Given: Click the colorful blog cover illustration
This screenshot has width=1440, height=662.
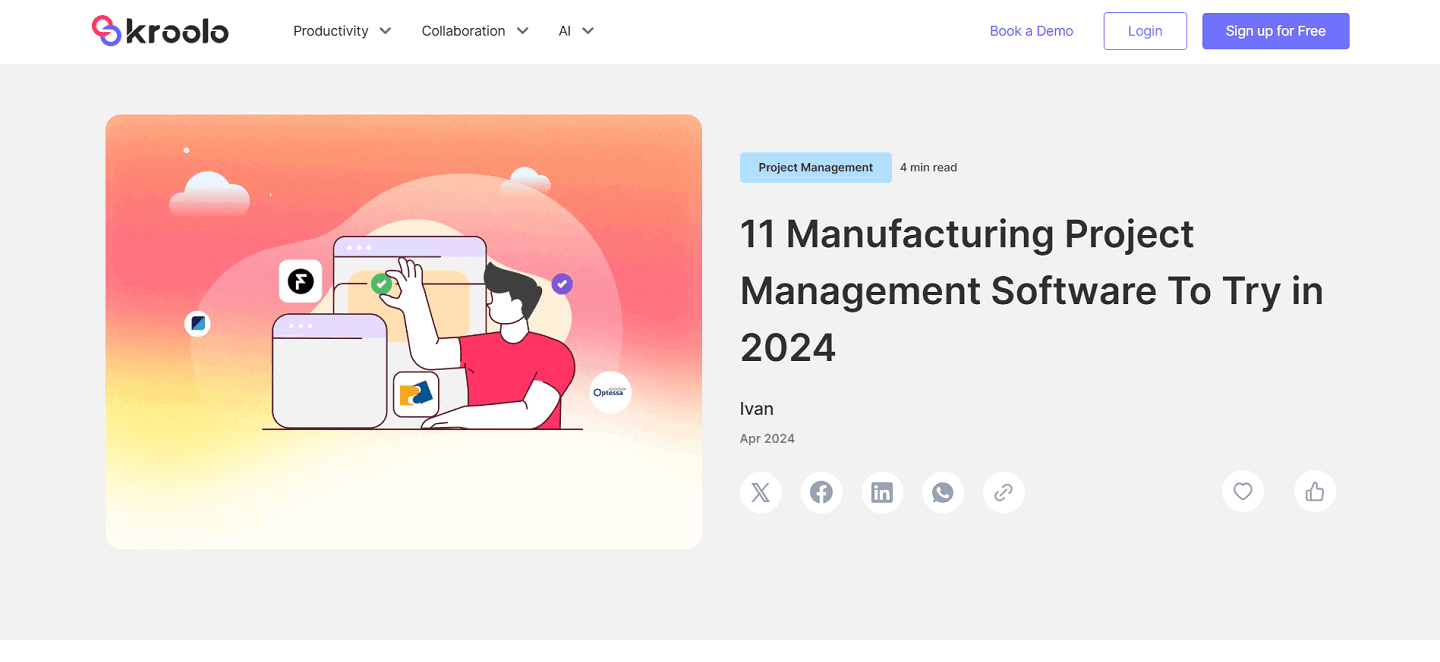Looking at the screenshot, I should click(404, 330).
